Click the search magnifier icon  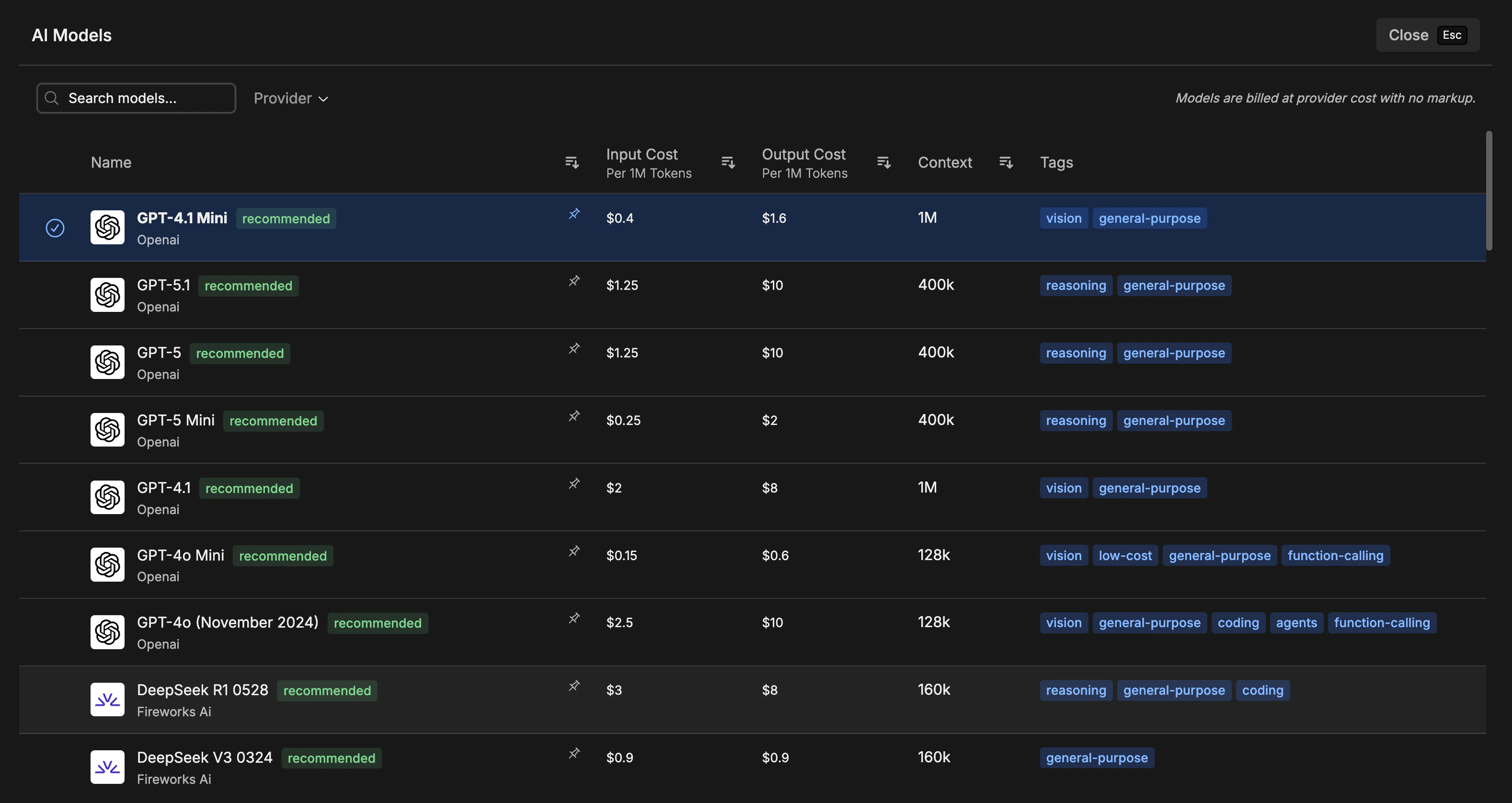52,98
